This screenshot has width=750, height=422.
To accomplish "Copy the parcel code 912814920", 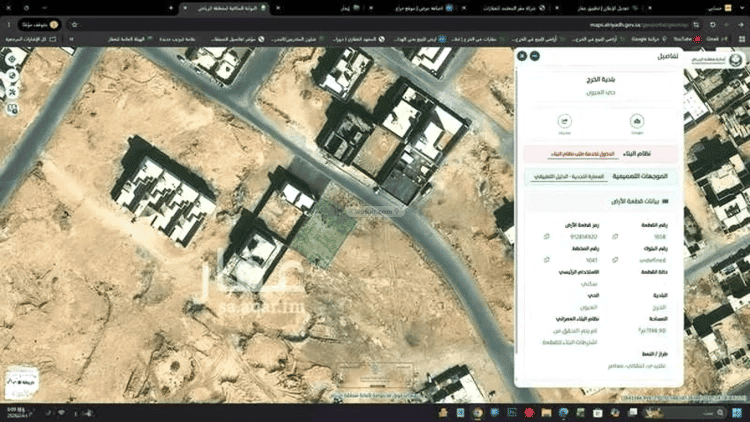I will 547,236.
